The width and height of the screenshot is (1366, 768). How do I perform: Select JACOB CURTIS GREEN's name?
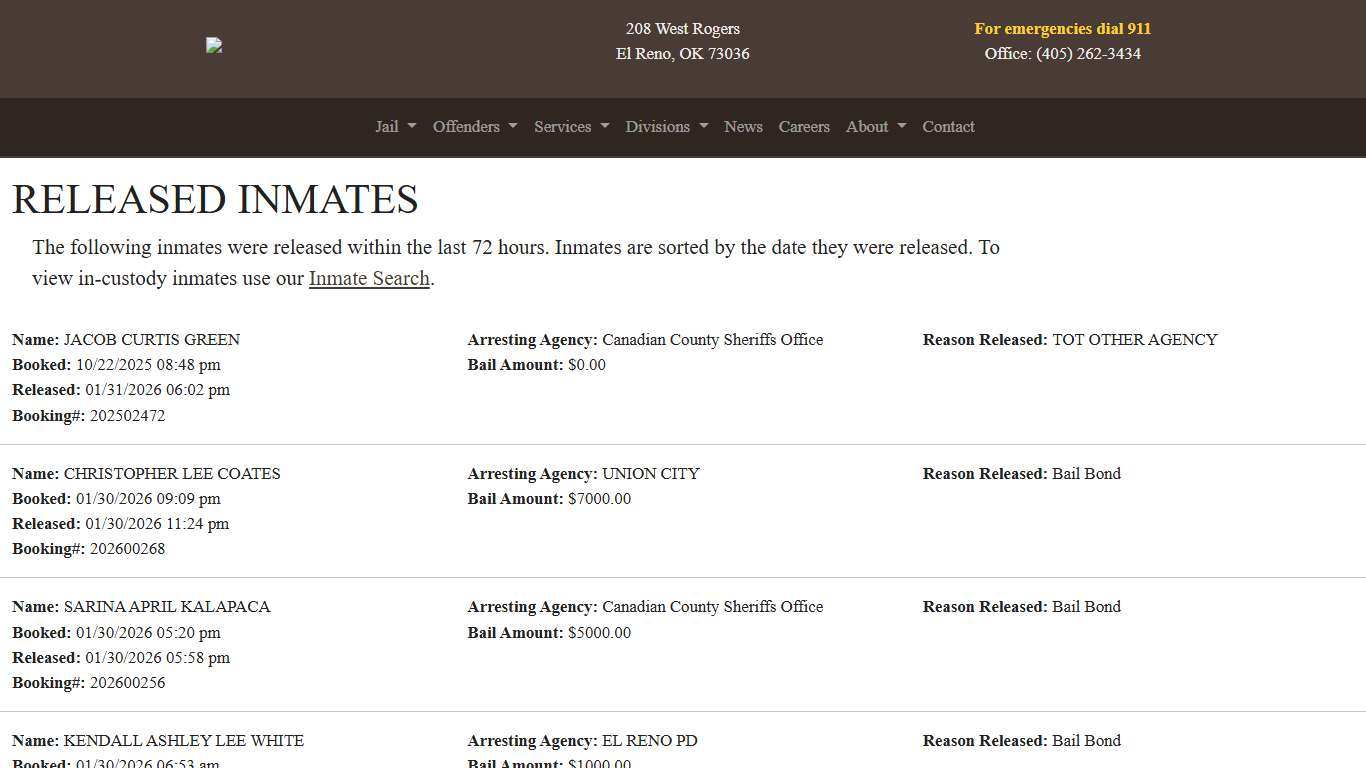tap(151, 339)
